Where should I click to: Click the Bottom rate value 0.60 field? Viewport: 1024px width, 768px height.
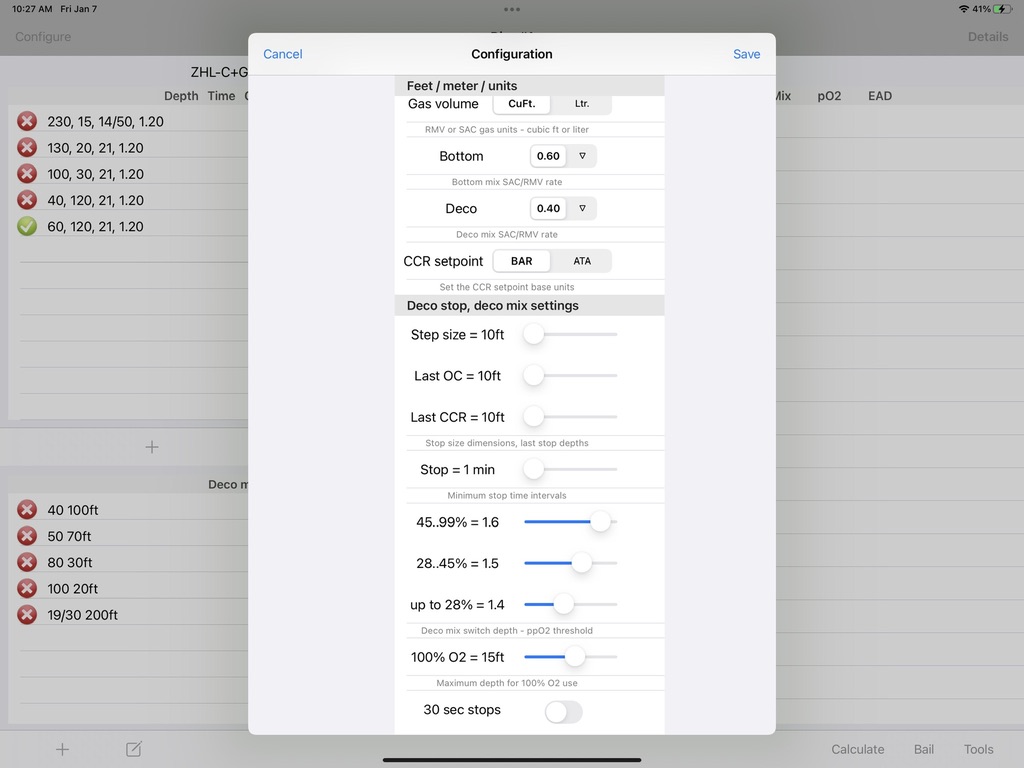tap(548, 155)
